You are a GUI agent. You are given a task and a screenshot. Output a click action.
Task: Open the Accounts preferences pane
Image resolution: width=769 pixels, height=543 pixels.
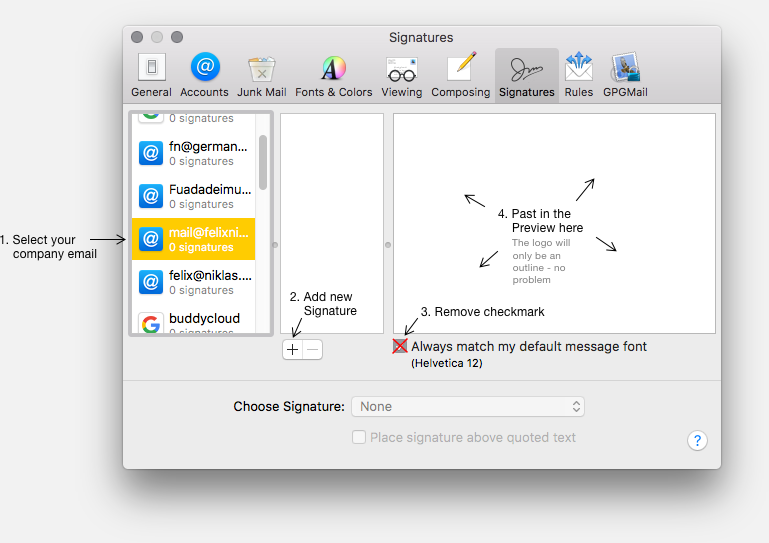pos(204,75)
